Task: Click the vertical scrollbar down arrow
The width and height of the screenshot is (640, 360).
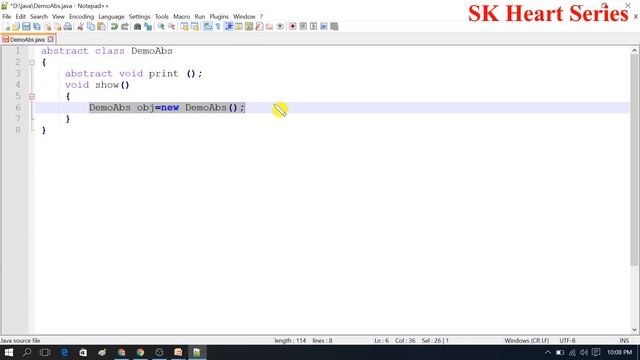Action: pos(634,330)
